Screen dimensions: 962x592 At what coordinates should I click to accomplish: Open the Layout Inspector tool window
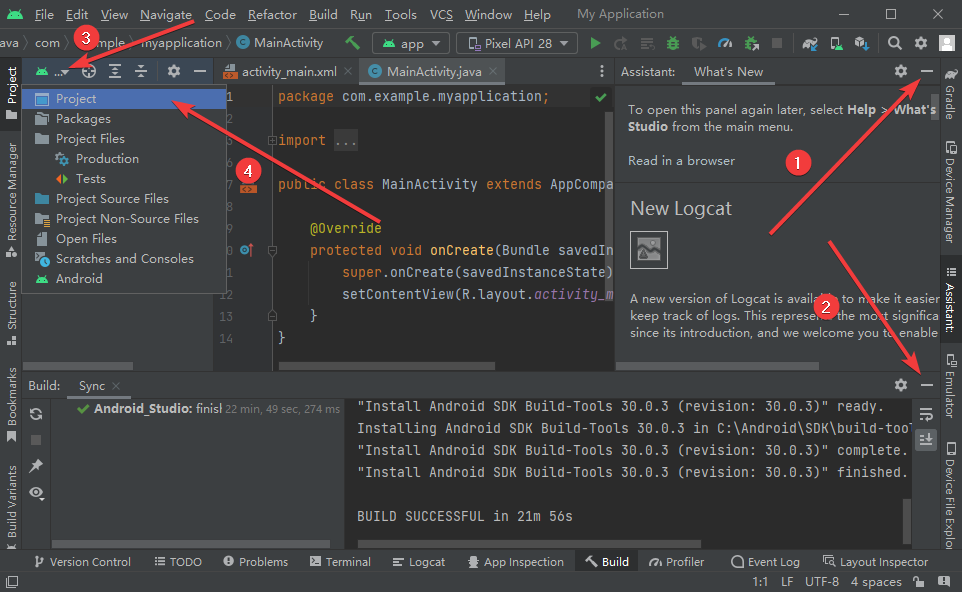tap(875, 562)
